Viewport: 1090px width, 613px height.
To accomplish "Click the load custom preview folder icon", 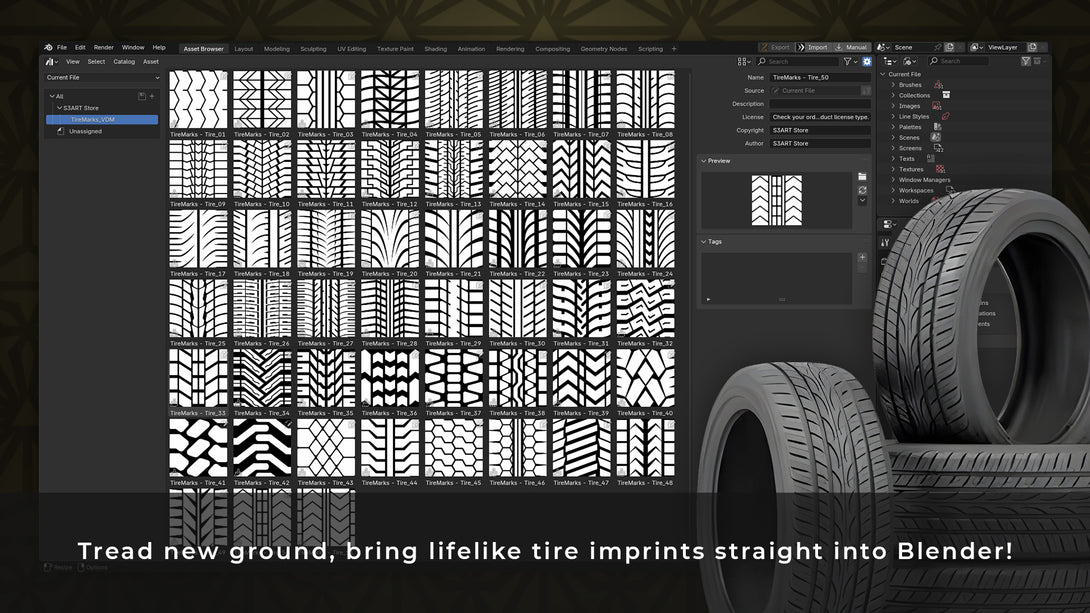I will click(x=862, y=177).
